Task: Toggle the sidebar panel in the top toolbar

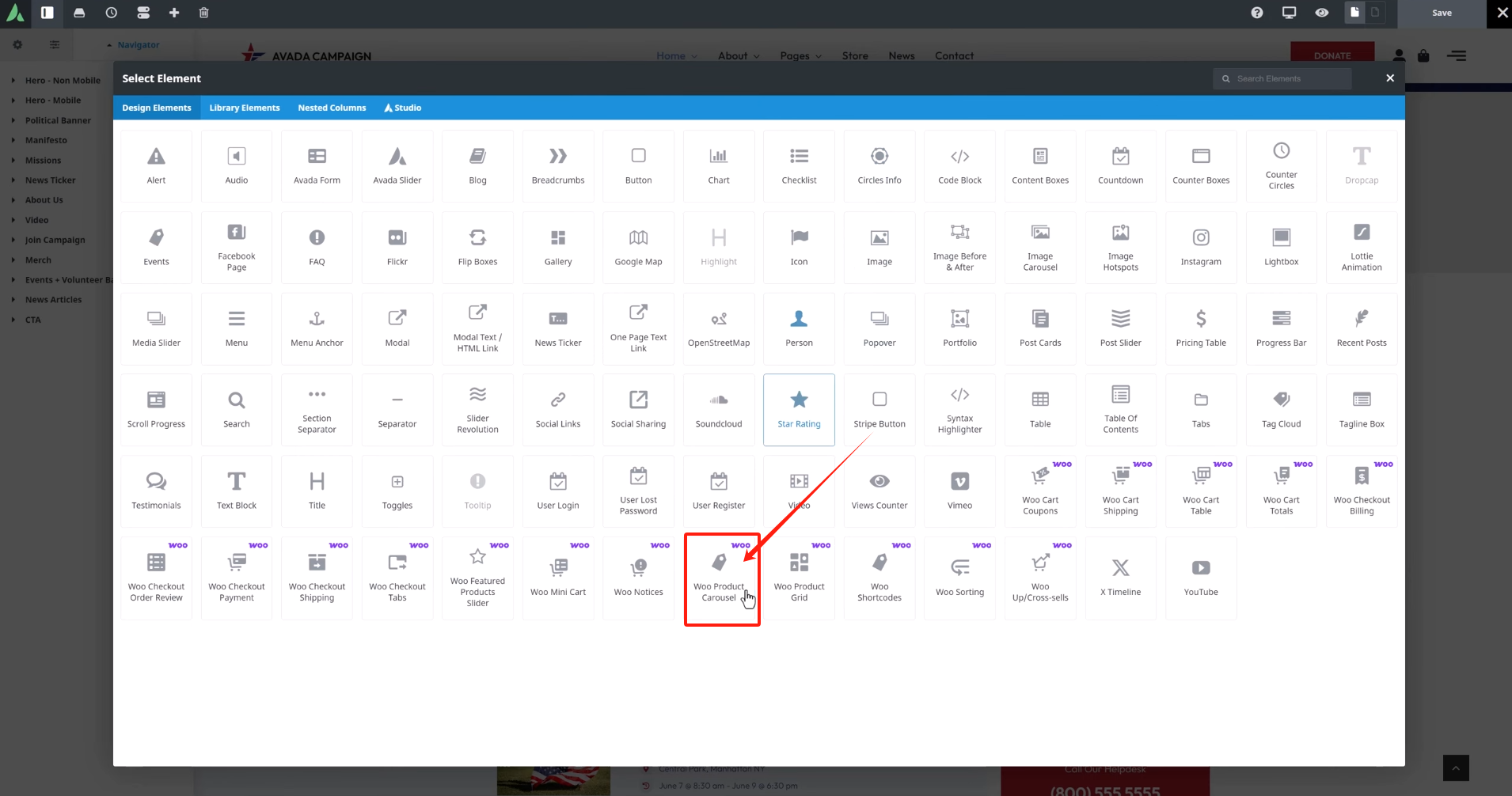Action: pos(47,13)
